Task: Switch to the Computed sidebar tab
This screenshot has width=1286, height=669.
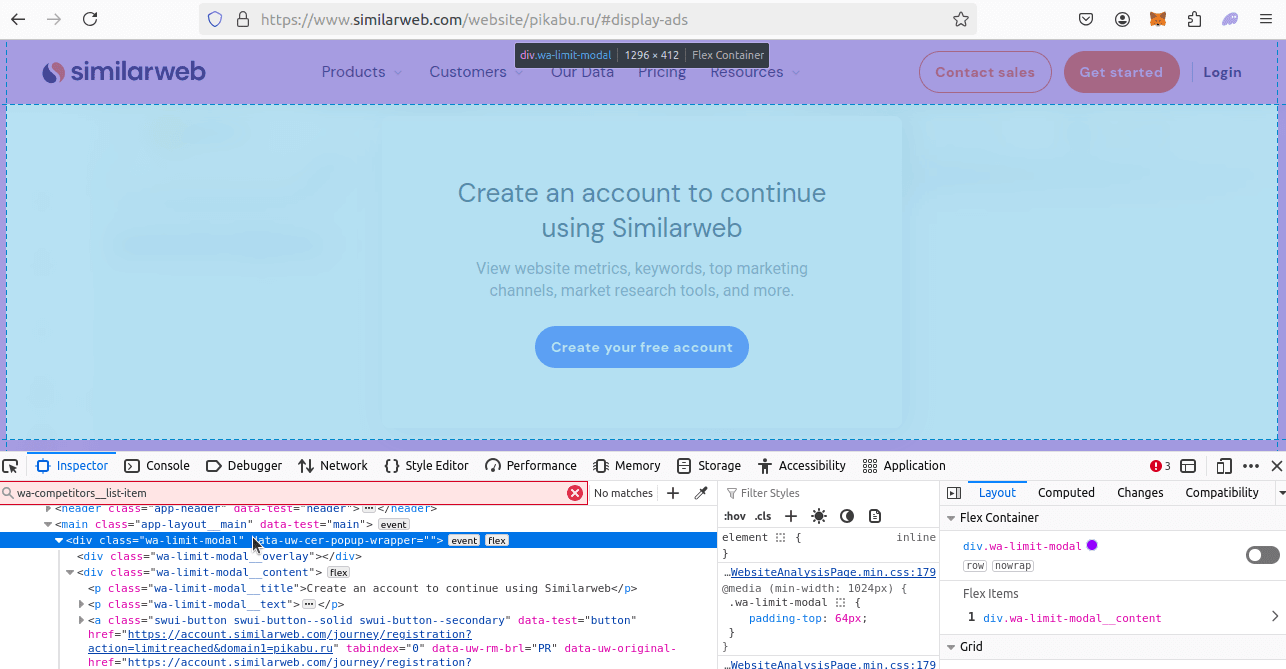Action: tap(1066, 493)
